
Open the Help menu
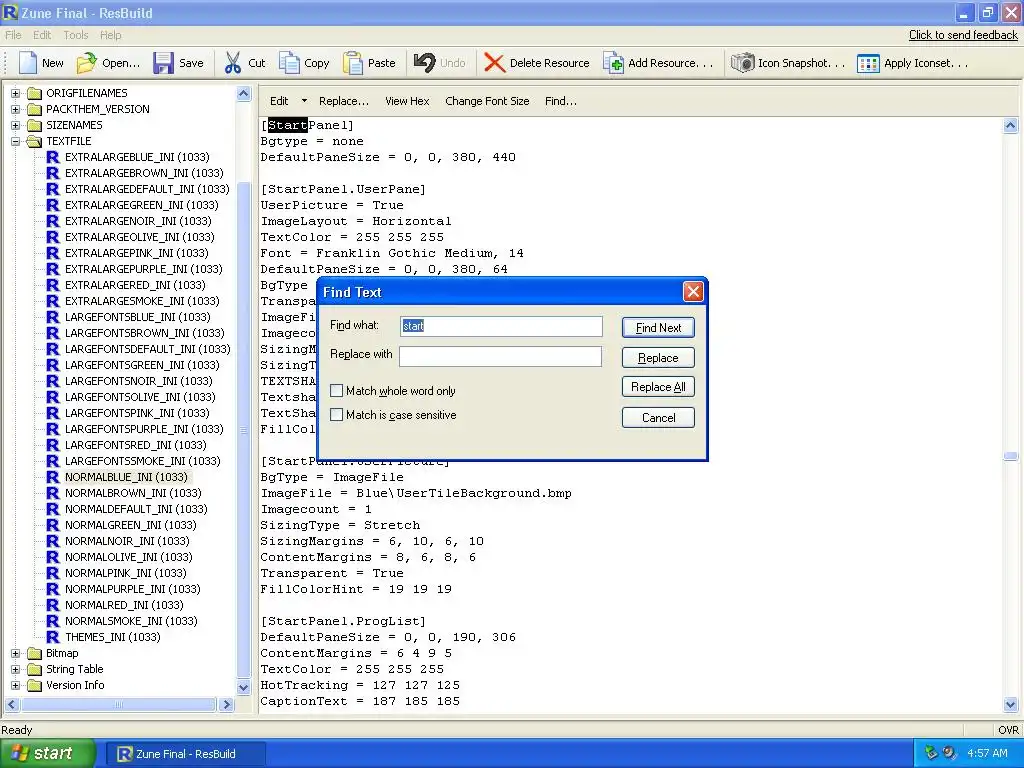[x=110, y=35]
